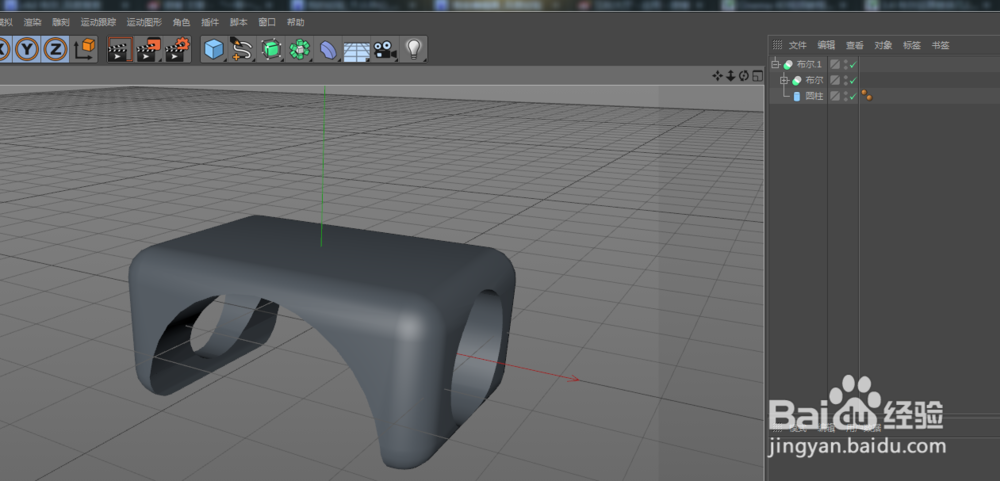
Task: Toggle the Z axis lock button
Action: tap(55, 49)
